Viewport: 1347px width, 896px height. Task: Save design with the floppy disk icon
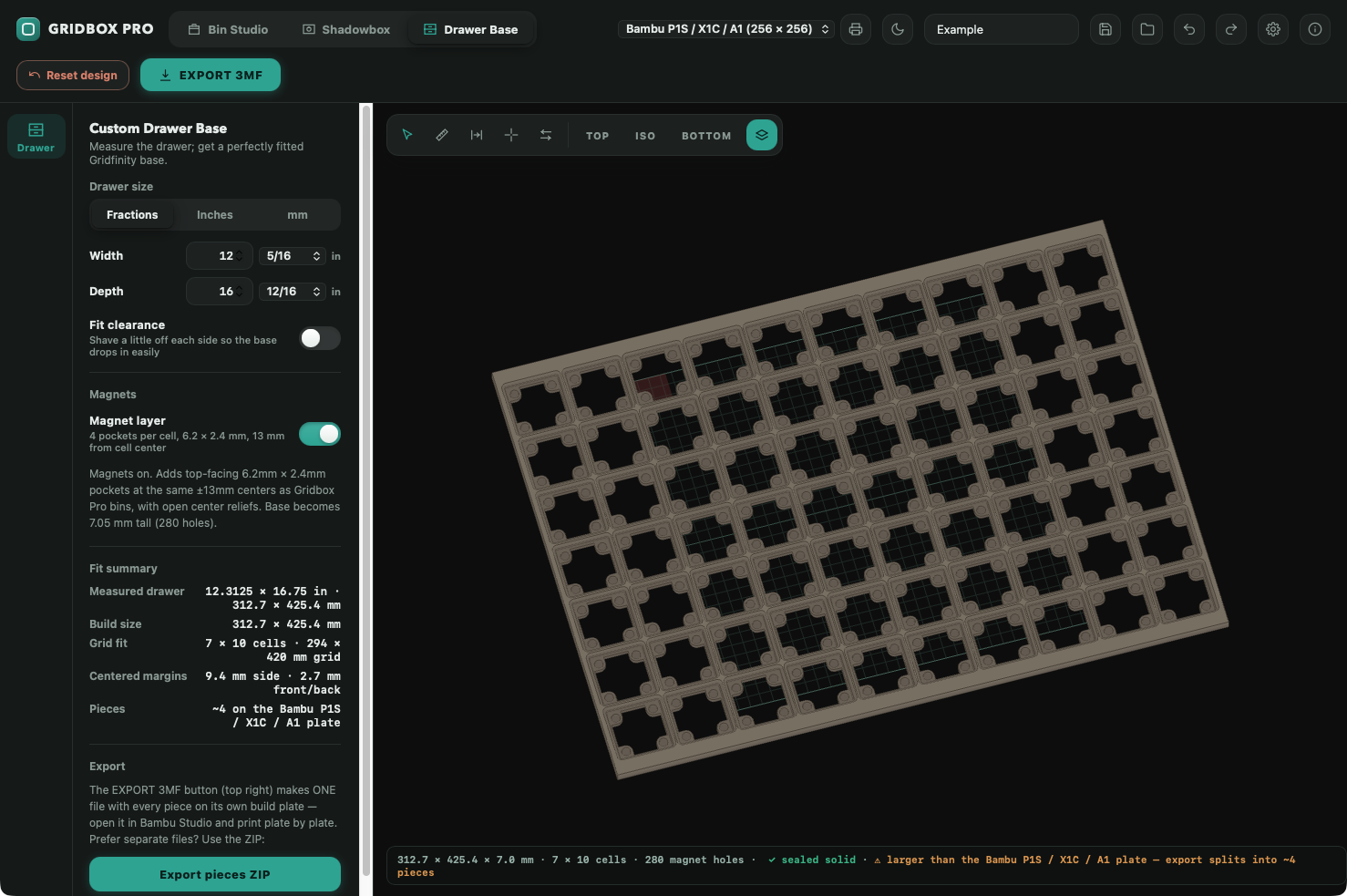[x=1105, y=29]
